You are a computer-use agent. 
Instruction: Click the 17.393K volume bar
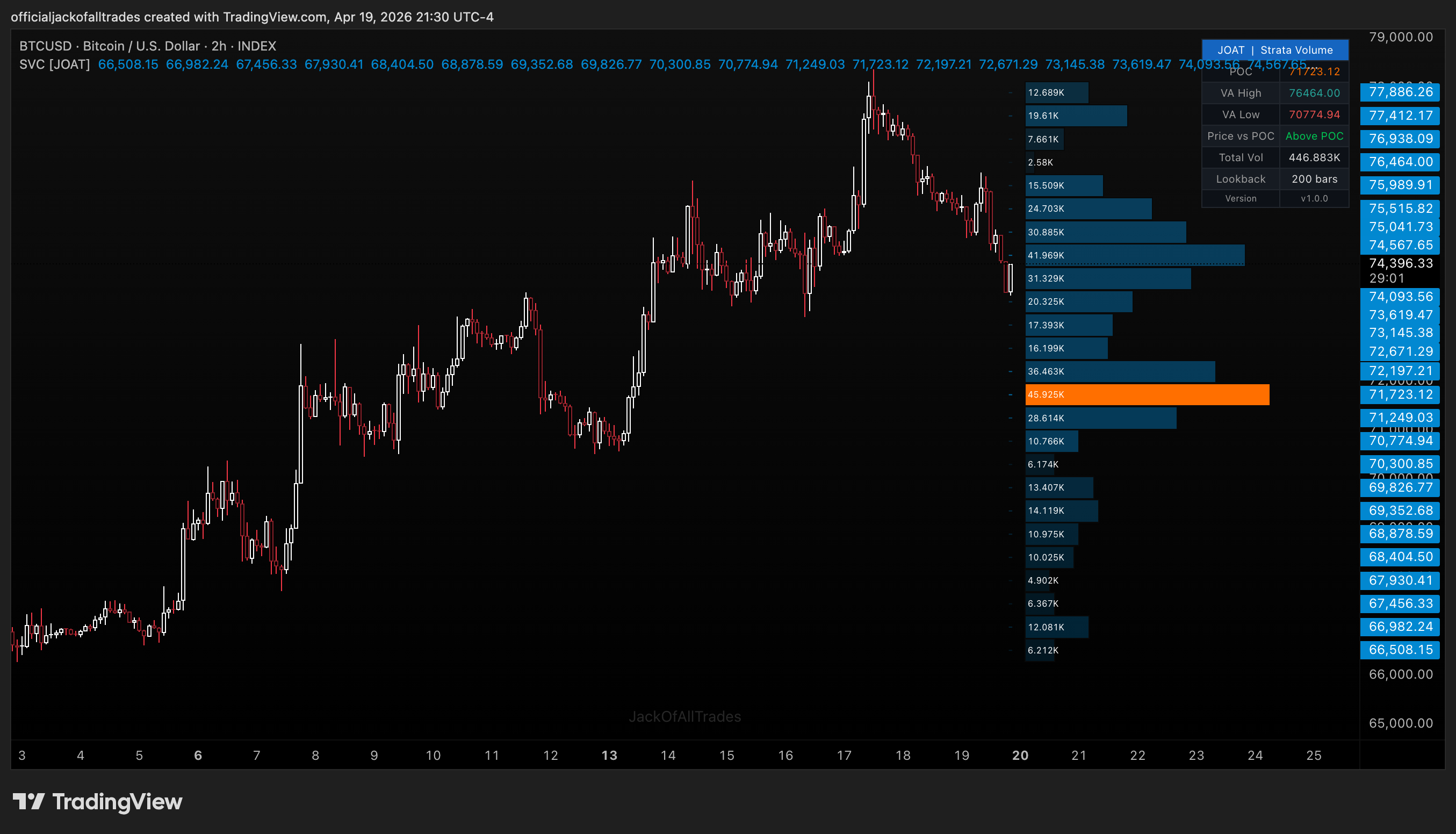1069,325
